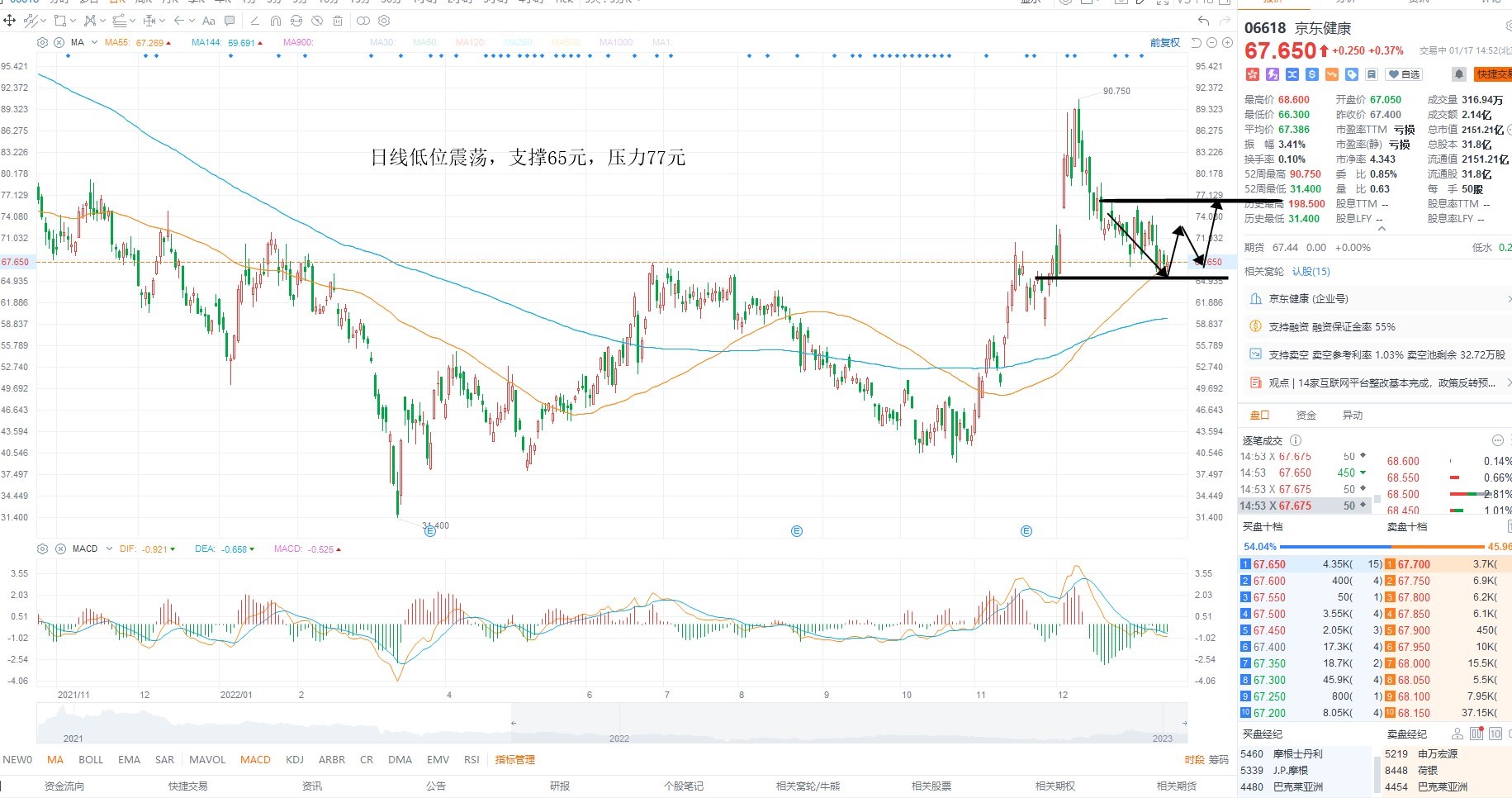Open drawing toolbar settings gear
The image size is (1512, 798).
point(384,21)
